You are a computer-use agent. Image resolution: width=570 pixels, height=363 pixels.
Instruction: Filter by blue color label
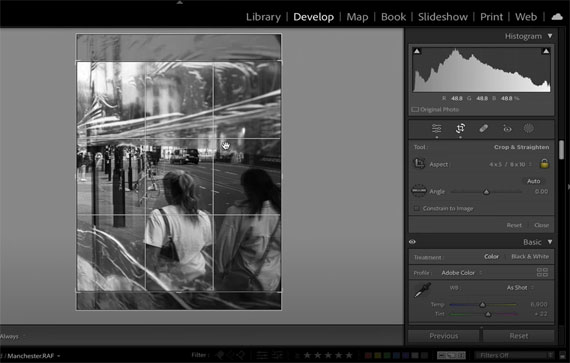click(x=396, y=355)
